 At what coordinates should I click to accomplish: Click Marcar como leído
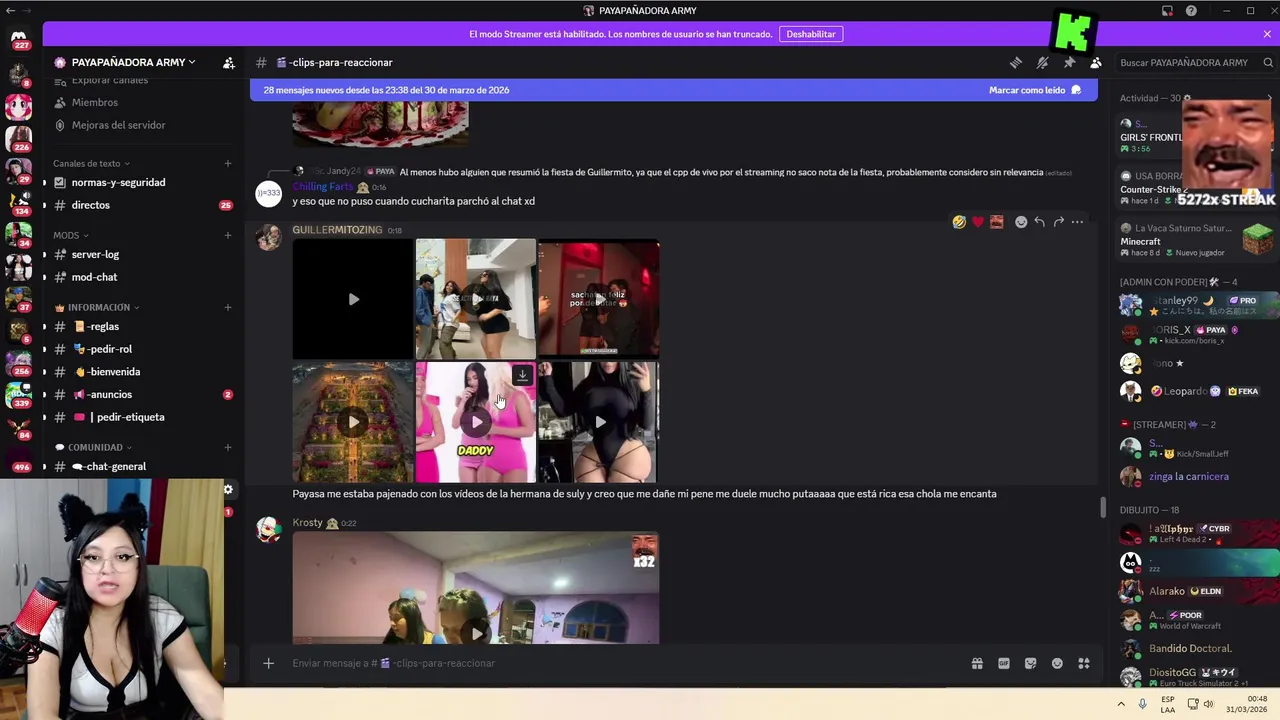[x=1035, y=90]
